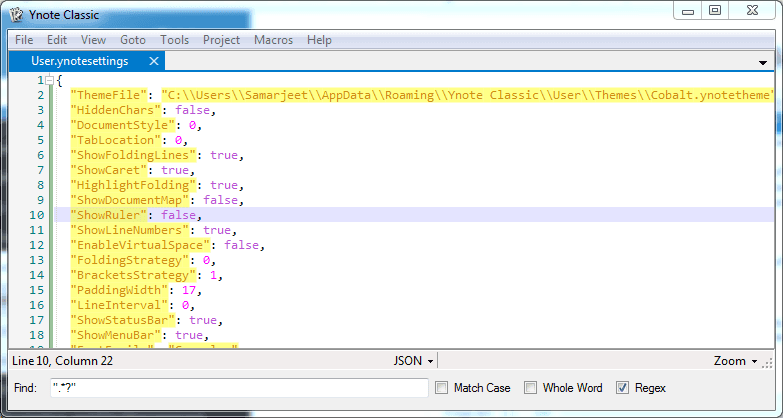Click the "Line 10, Column 22" status text
Viewport: 783px width, 418px height.
tap(62, 361)
